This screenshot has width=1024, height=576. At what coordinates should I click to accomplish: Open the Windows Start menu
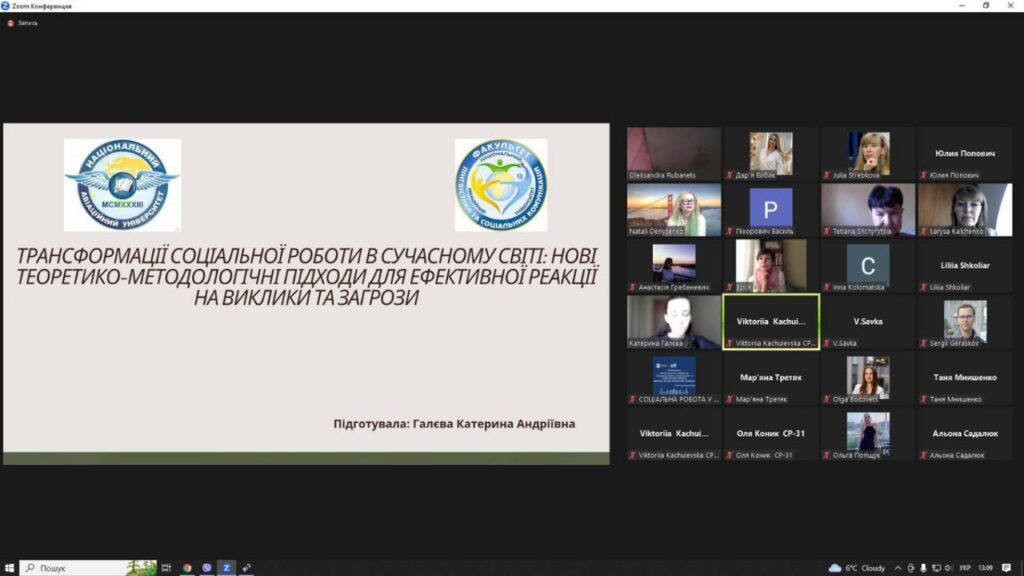[x=8, y=567]
